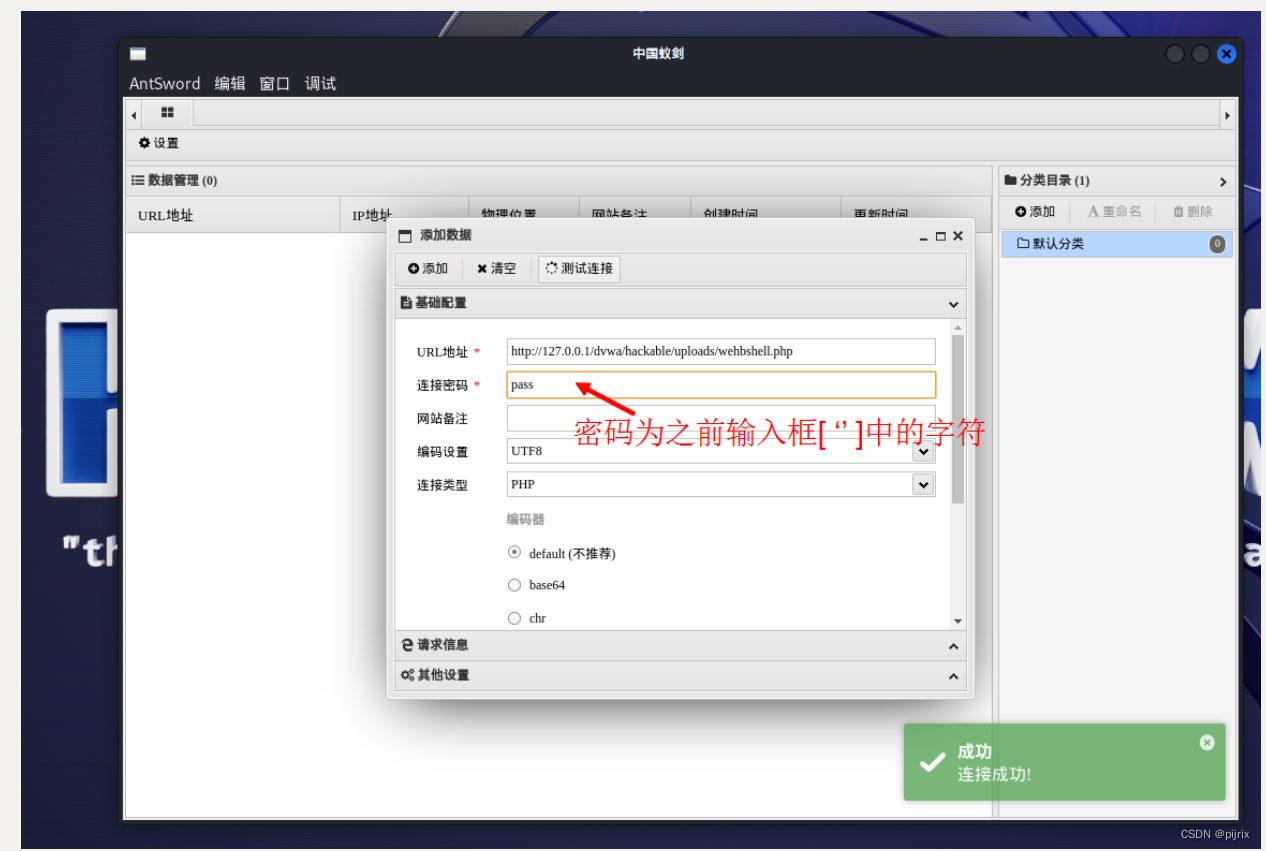Collapse the 基础配置 section
This screenshot has width=1266, height=851.
[953, 304]
